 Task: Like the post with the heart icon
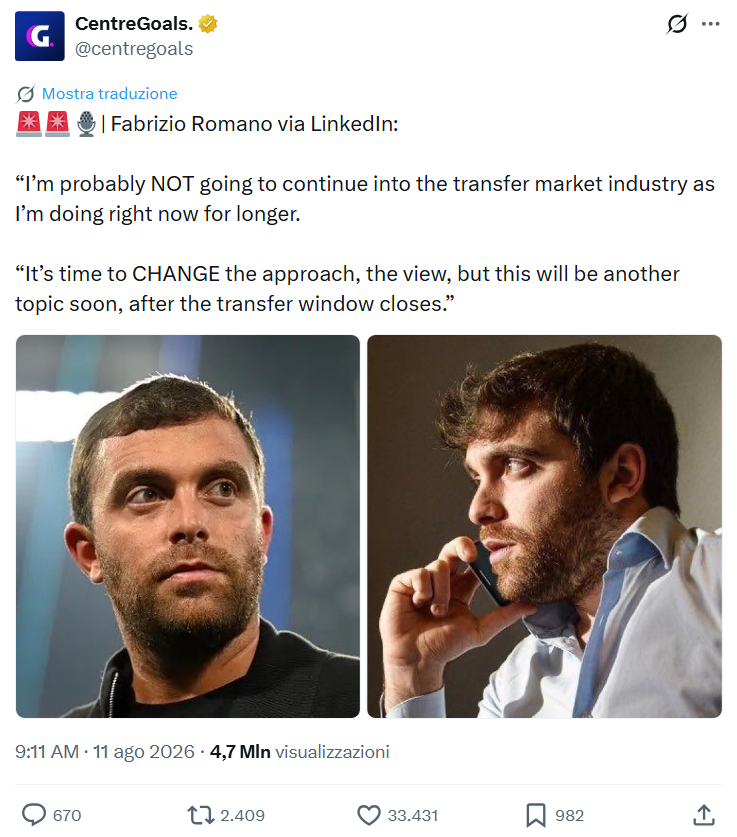point(368,815)
